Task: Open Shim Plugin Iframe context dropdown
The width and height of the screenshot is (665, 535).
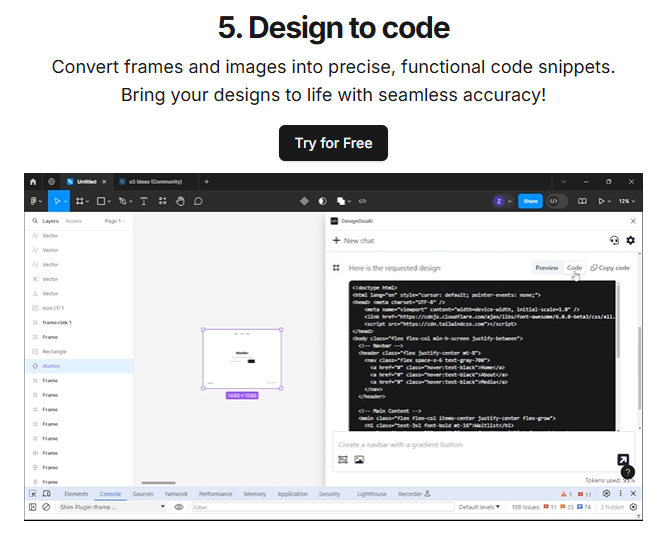Action: pyautogui.click(x=112, y=507)
